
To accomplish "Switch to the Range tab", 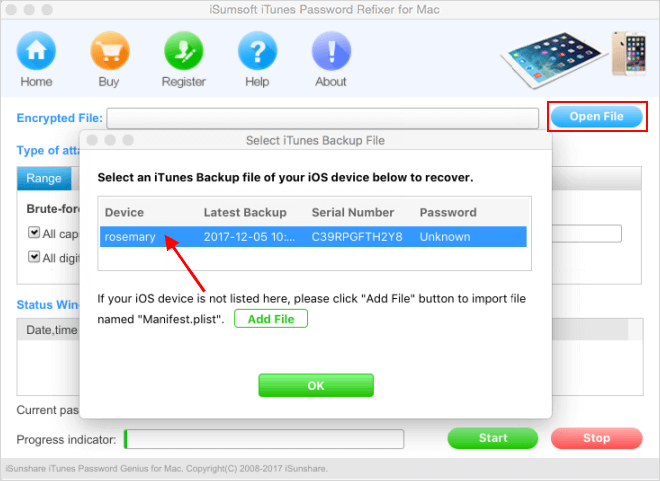I will (x=44, y=178).
